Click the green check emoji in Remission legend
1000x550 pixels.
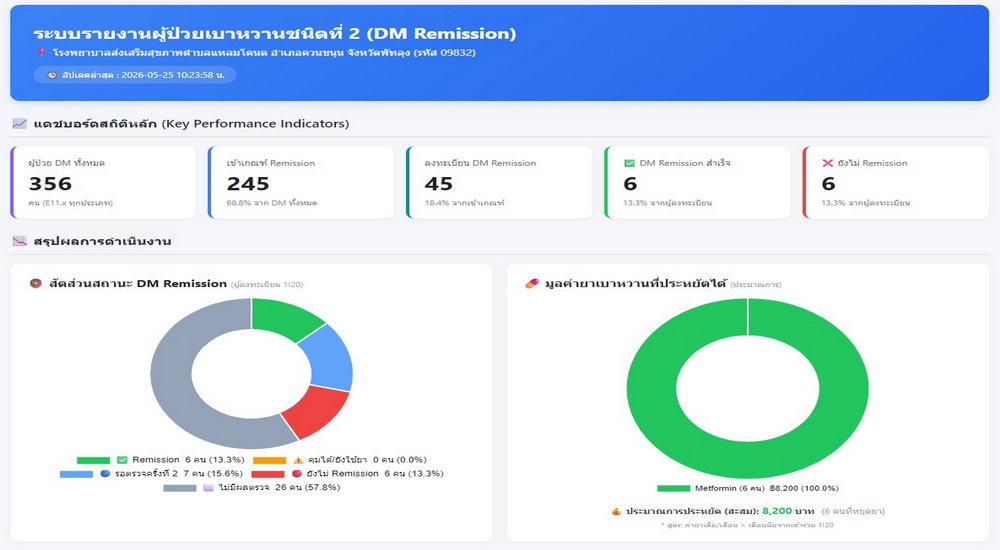(x=122, y=459)
